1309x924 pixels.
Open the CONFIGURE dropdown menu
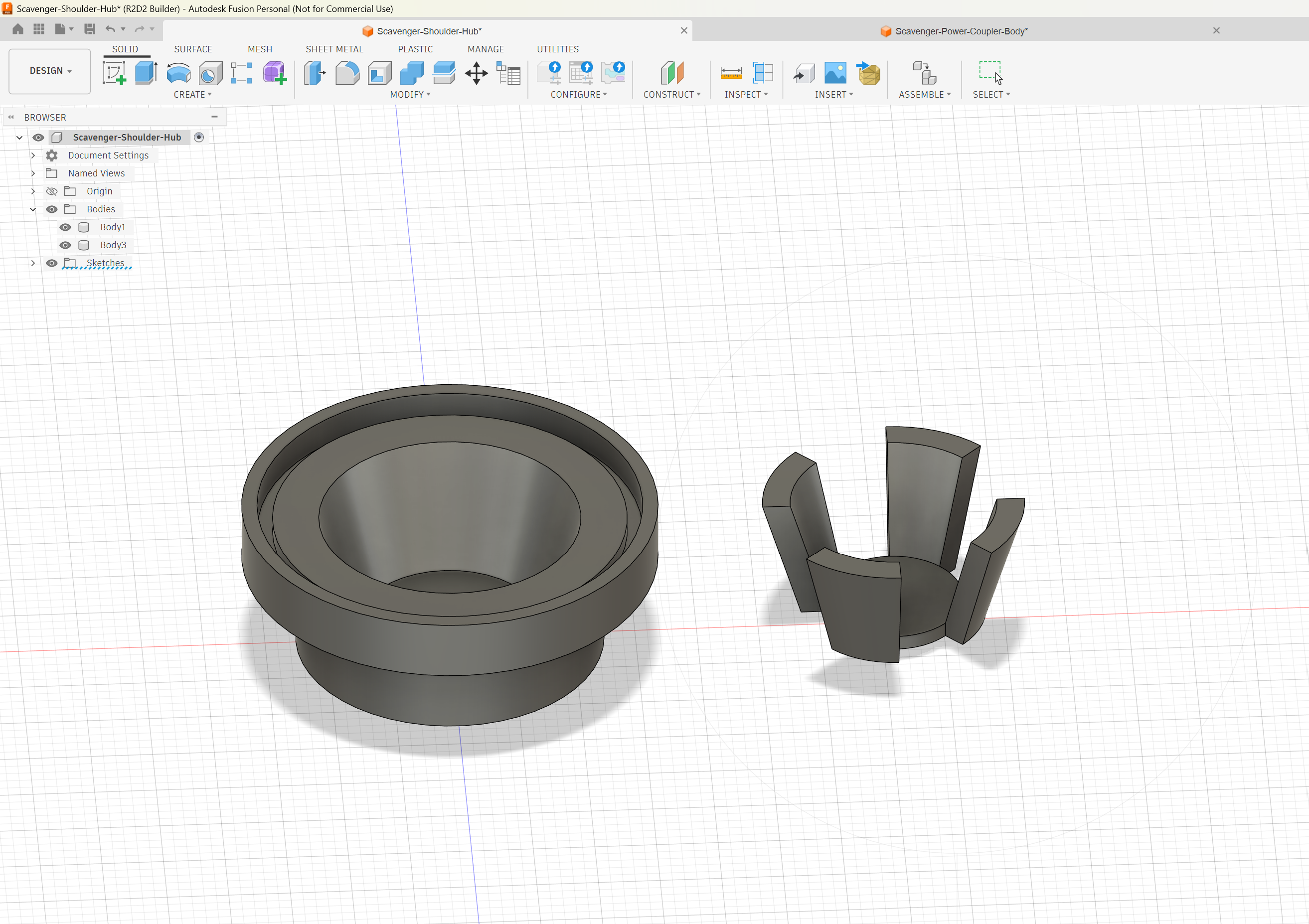click(579, 95)
